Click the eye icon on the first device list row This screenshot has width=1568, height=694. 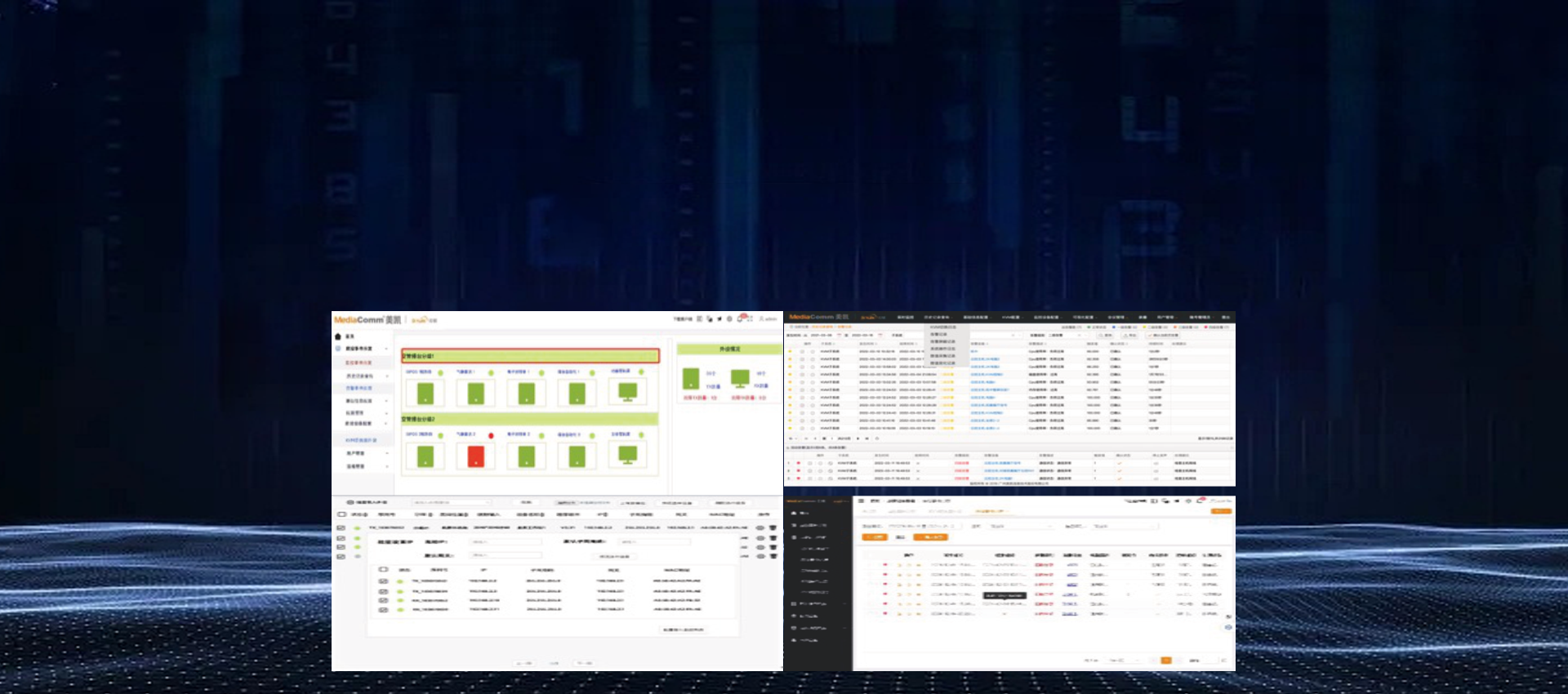760,528
